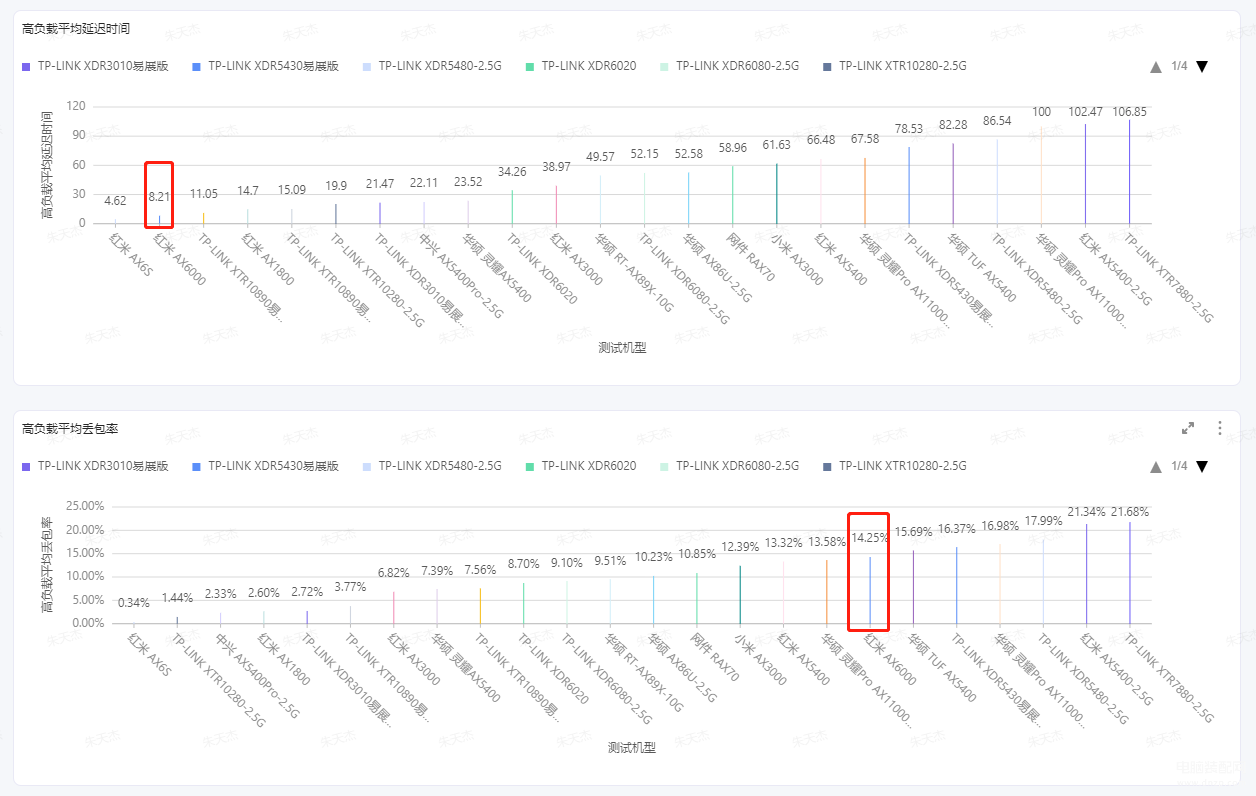Click the 小米 AX3000 axis label in 丢包率 chart
Viewport: 1256px width, 796px height.
tap(761, 659)
